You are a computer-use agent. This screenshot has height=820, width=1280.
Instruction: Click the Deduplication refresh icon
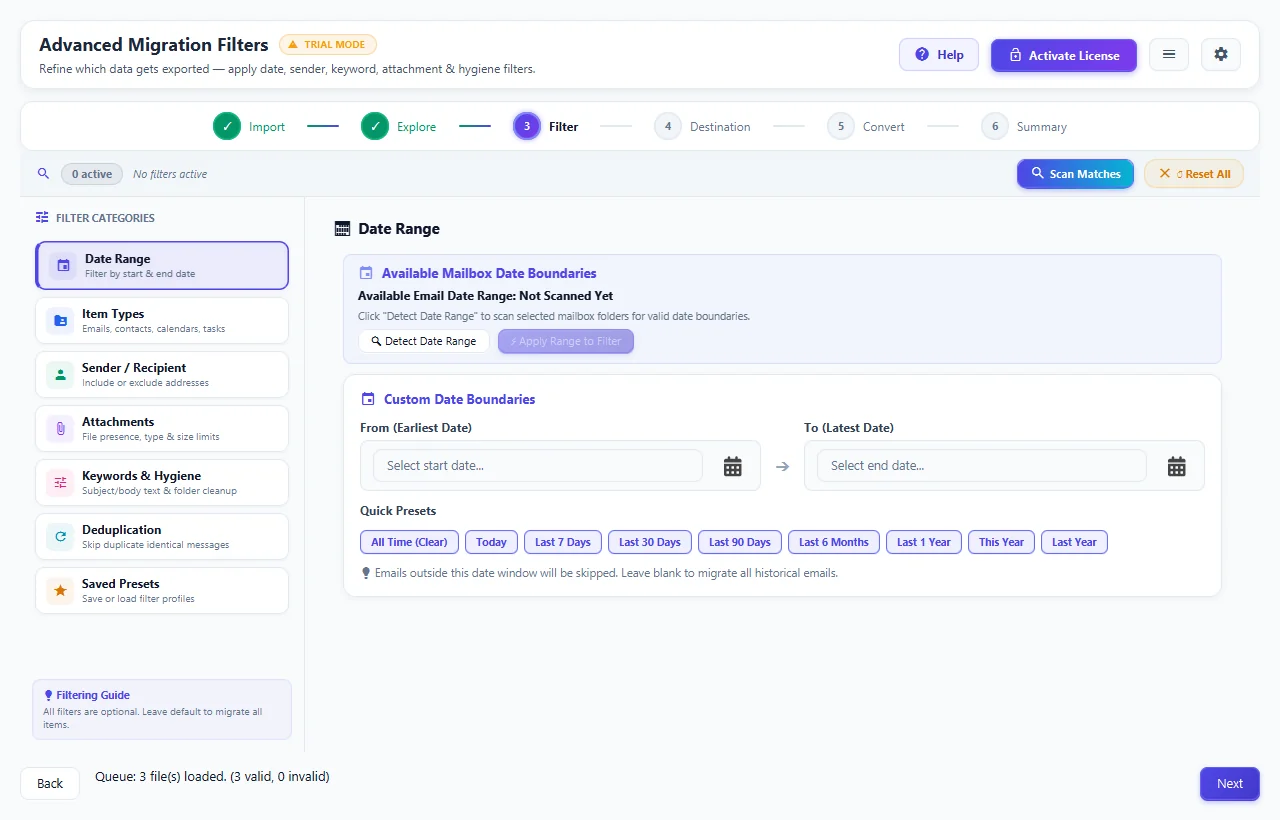[x=61, y=537]
